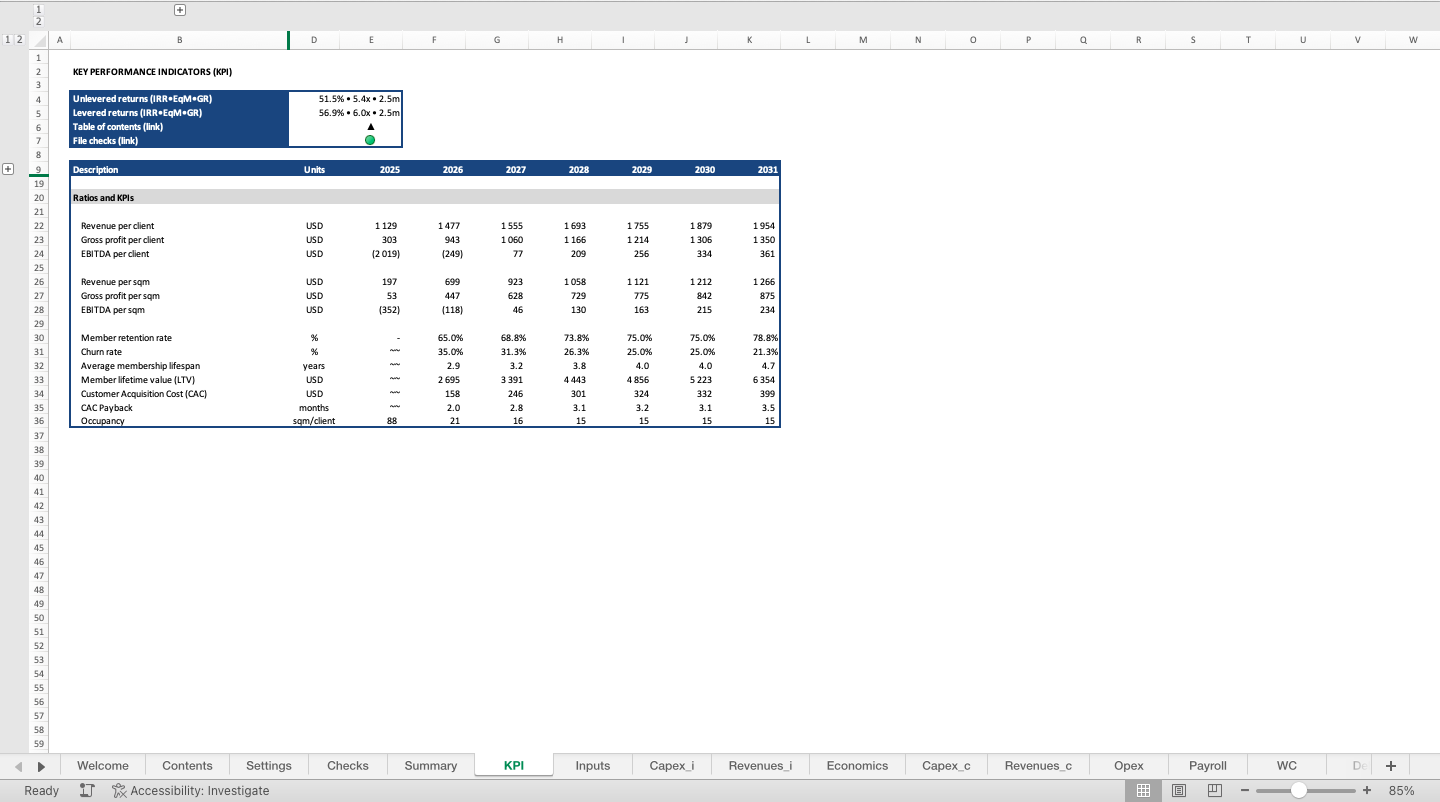Image resolution: width=1440 pixels, height=802 pixels.
Task: Go to the Welcome sheet tab
Action: tap(102, 765)
